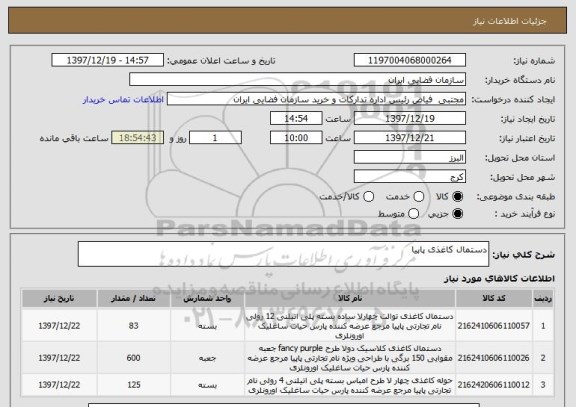Click the remaining time field 18:54:43
The width and height of the screenshot is (576, 407).
point(137,138)
